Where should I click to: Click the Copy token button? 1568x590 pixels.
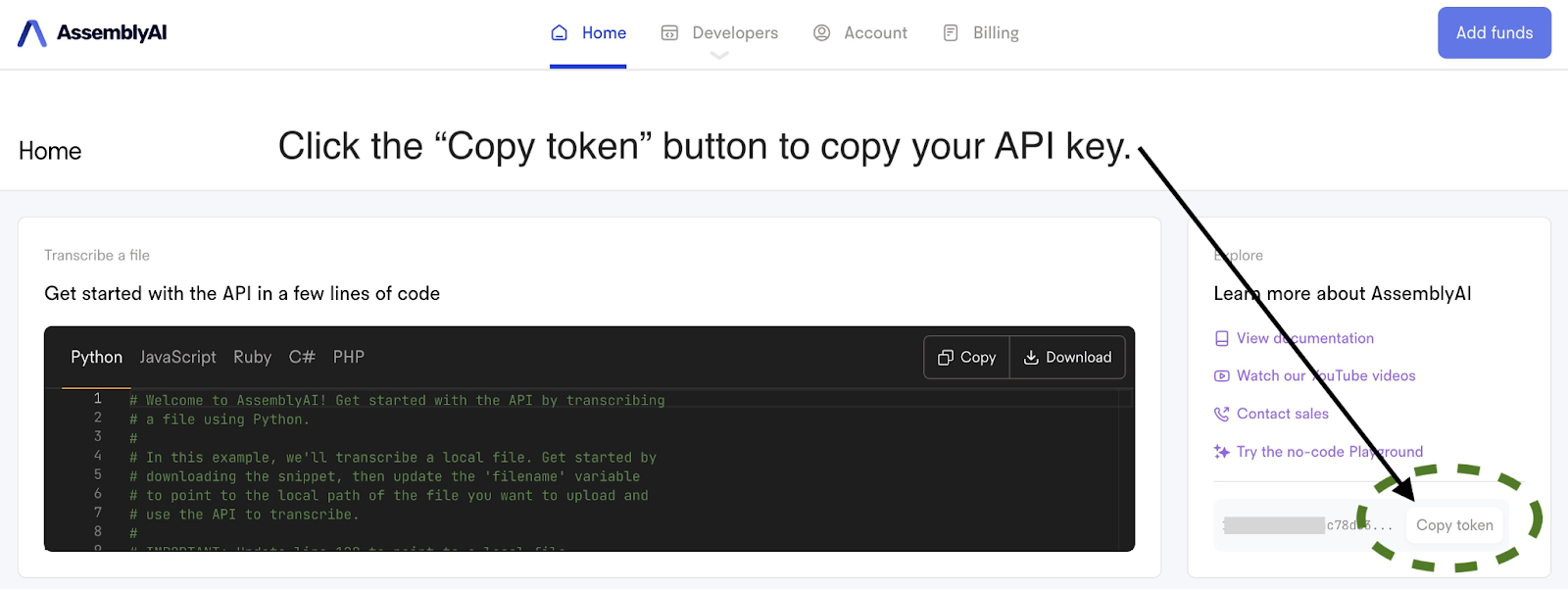(1454, 526)
